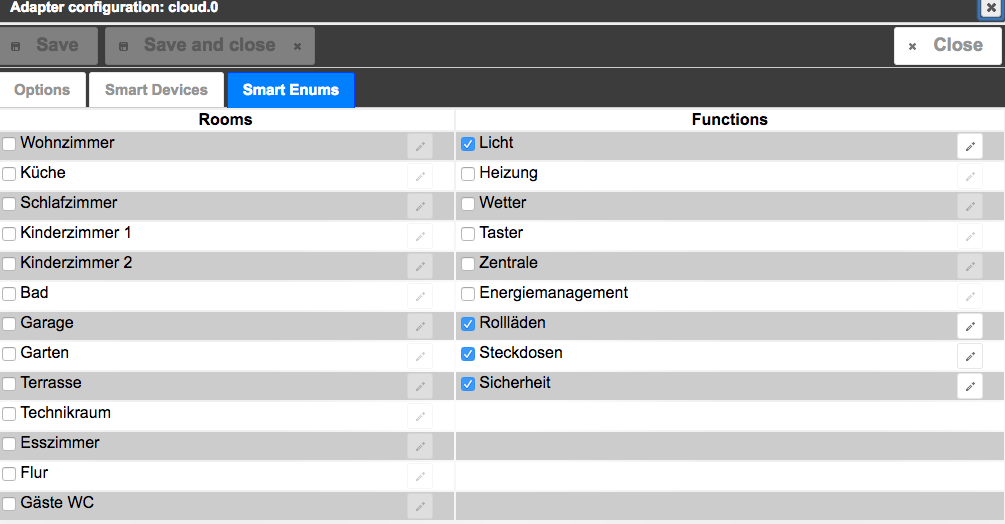Click the edit pencil for Garage
The width and height of the screenshot is (1005, 524).
pyautogui.click(x=420, y=326)
